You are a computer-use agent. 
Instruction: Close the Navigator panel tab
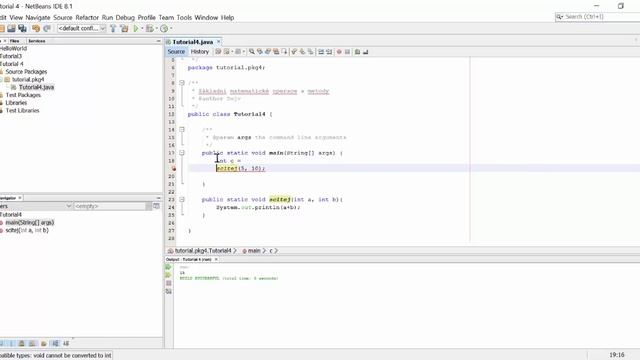(x=20, y=198)
